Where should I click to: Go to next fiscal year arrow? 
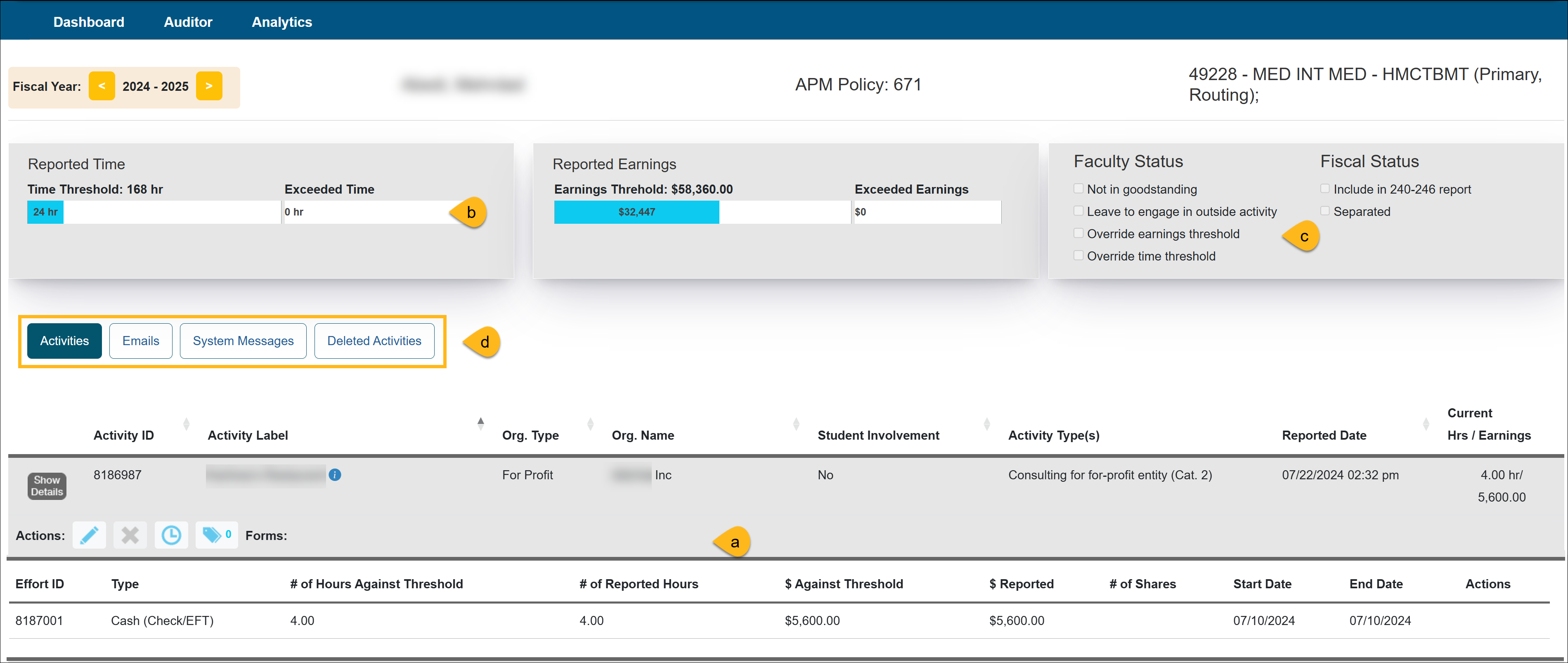209,86
